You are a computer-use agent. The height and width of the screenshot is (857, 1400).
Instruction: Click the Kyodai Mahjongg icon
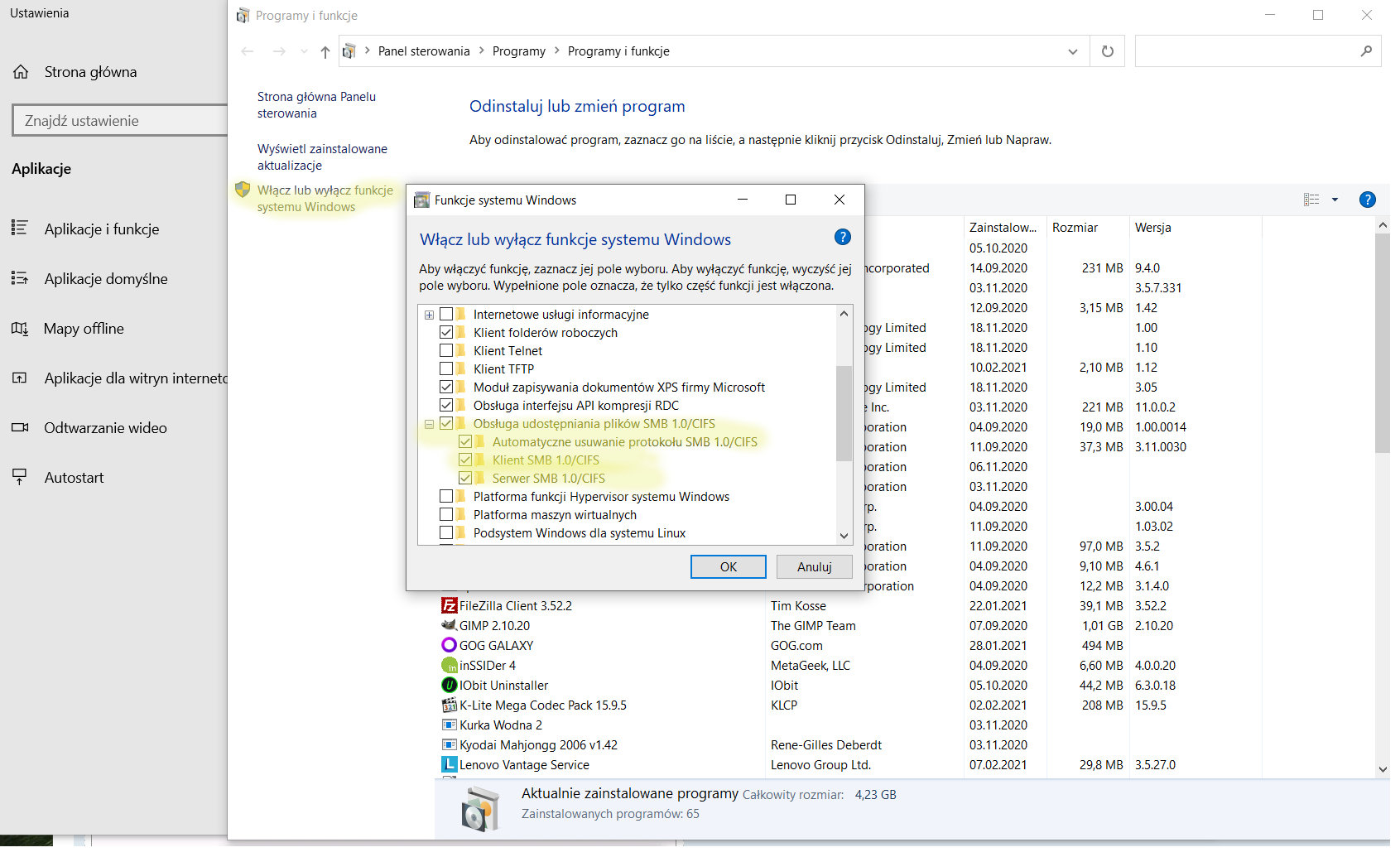click(x=450, y=744)
